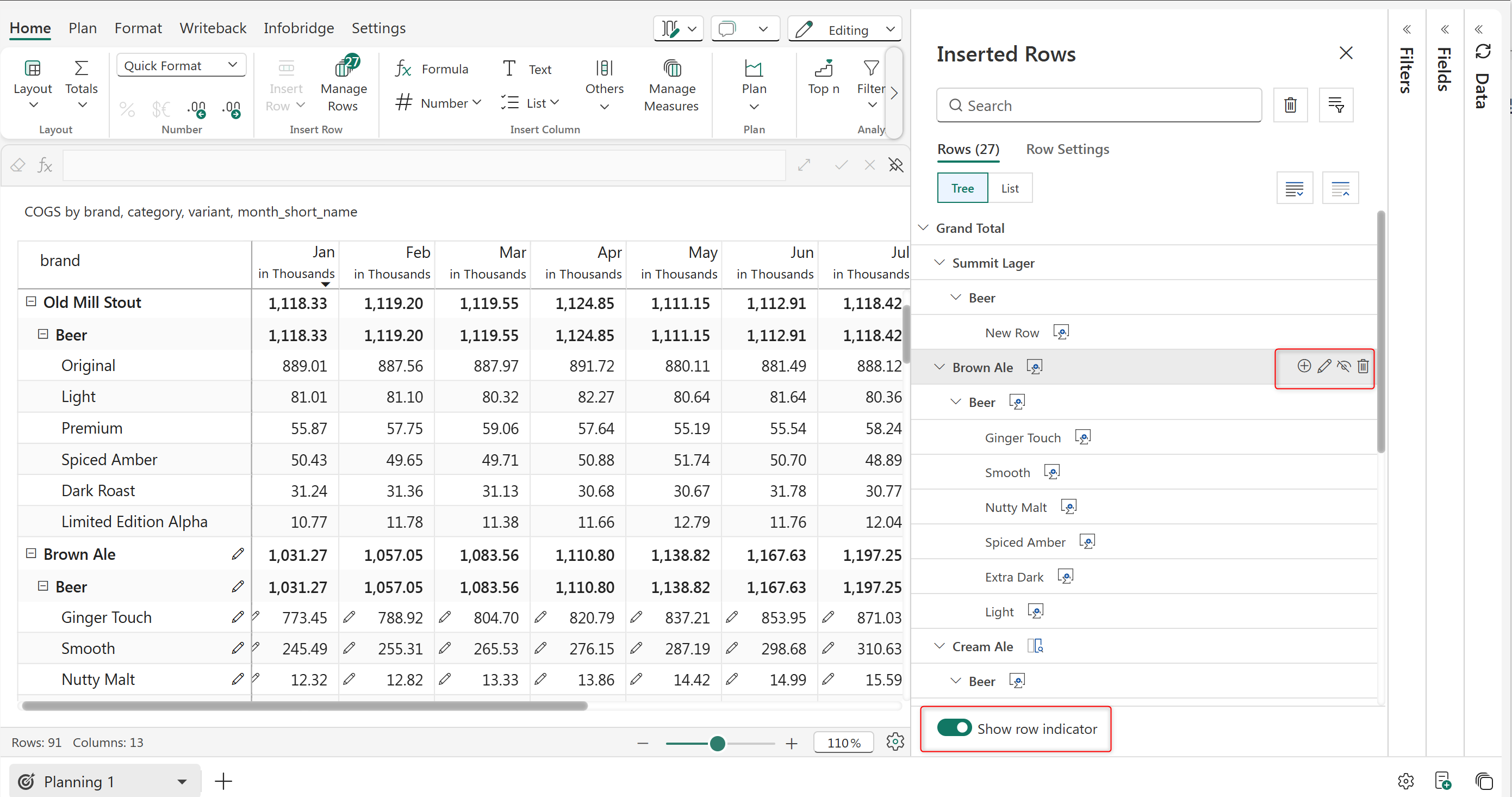Hide the Brown Ale row using the eye icon
The height and width of the screenshot is (797, 1512).
click(1343, 367)
